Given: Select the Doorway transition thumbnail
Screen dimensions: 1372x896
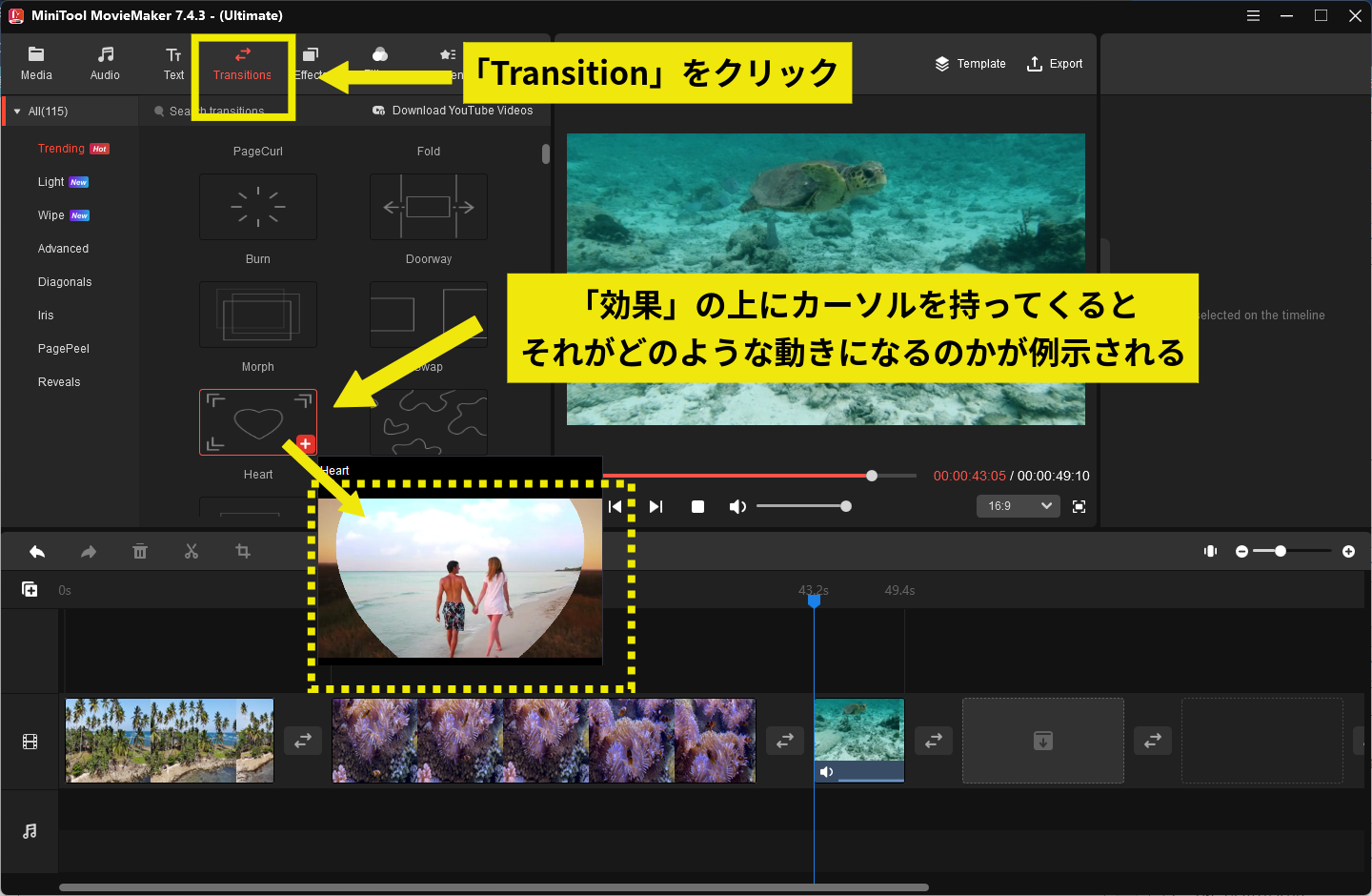Looking at the screenshot, I should click(x=429, y=207).
